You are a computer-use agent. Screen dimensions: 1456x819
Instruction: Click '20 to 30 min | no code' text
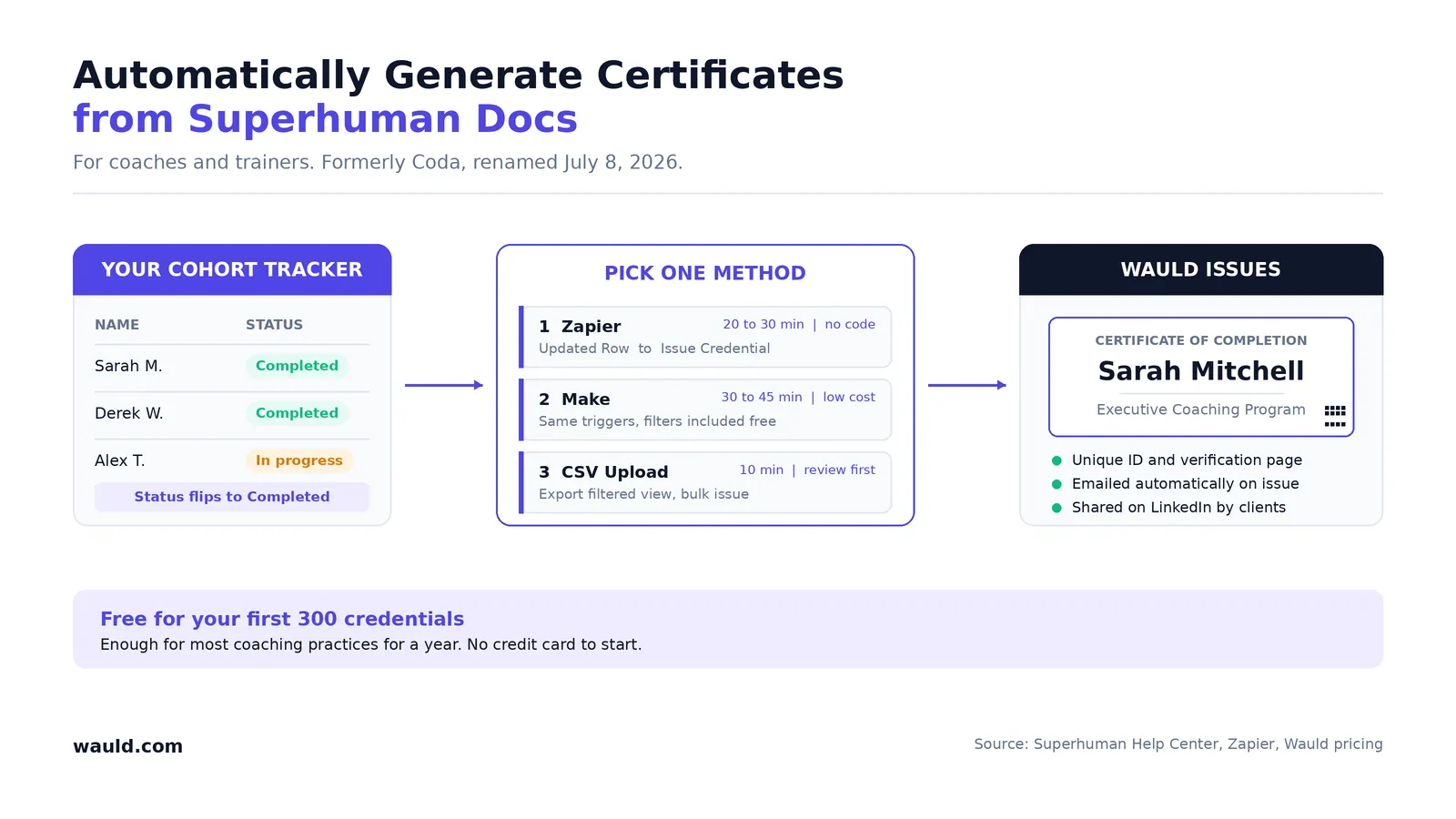click(x=799, y=324)
